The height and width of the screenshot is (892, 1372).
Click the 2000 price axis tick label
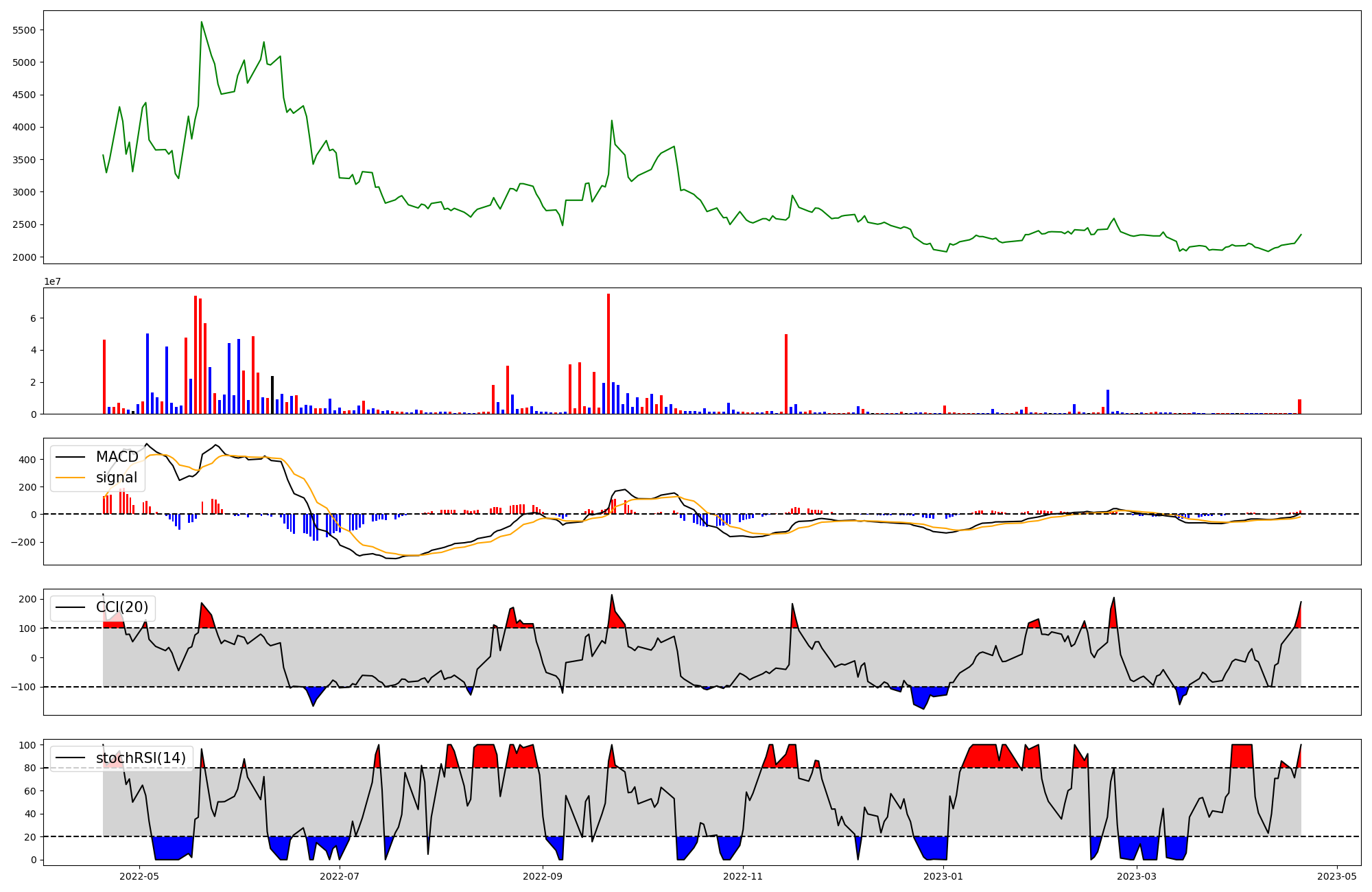(24, 257)
